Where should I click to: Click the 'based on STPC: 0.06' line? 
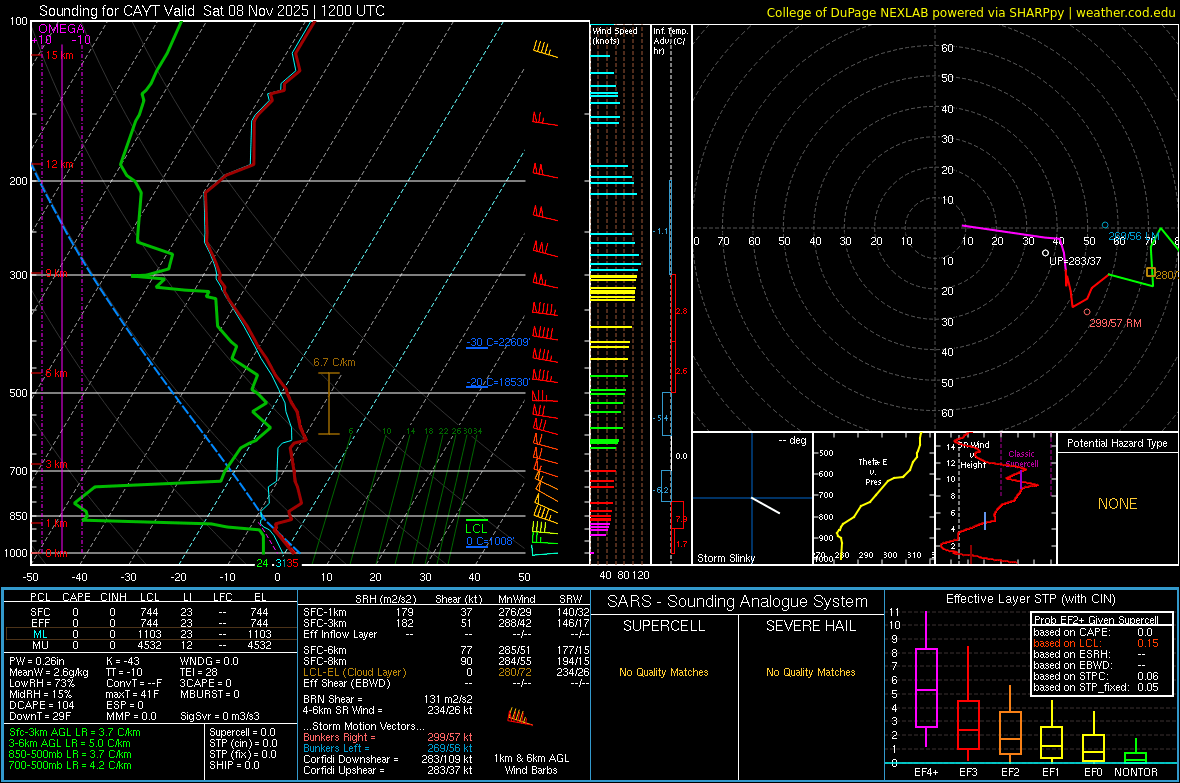pos(1096,676)
